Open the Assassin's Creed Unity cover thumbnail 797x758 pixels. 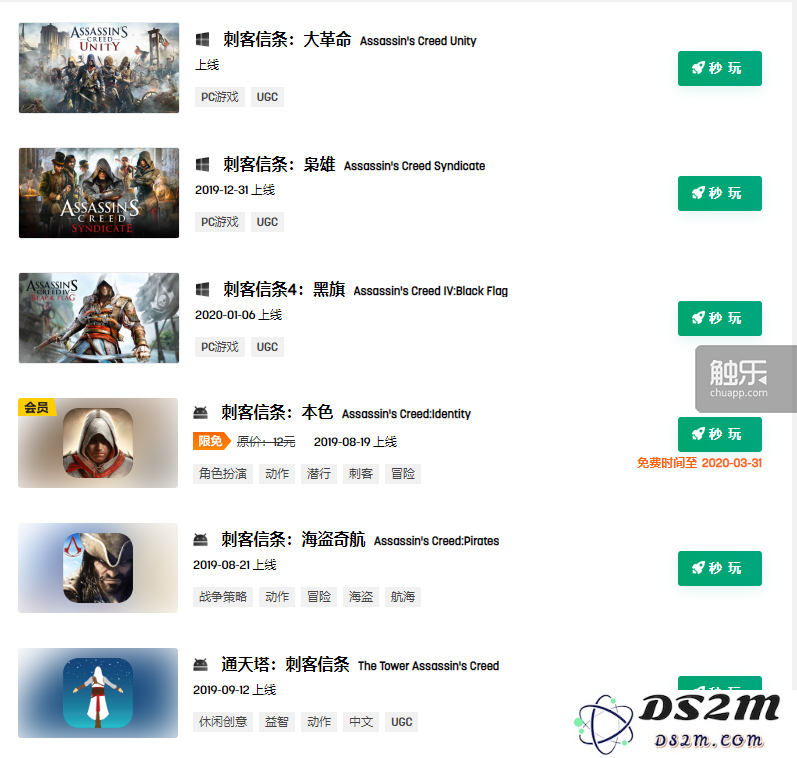99,68
